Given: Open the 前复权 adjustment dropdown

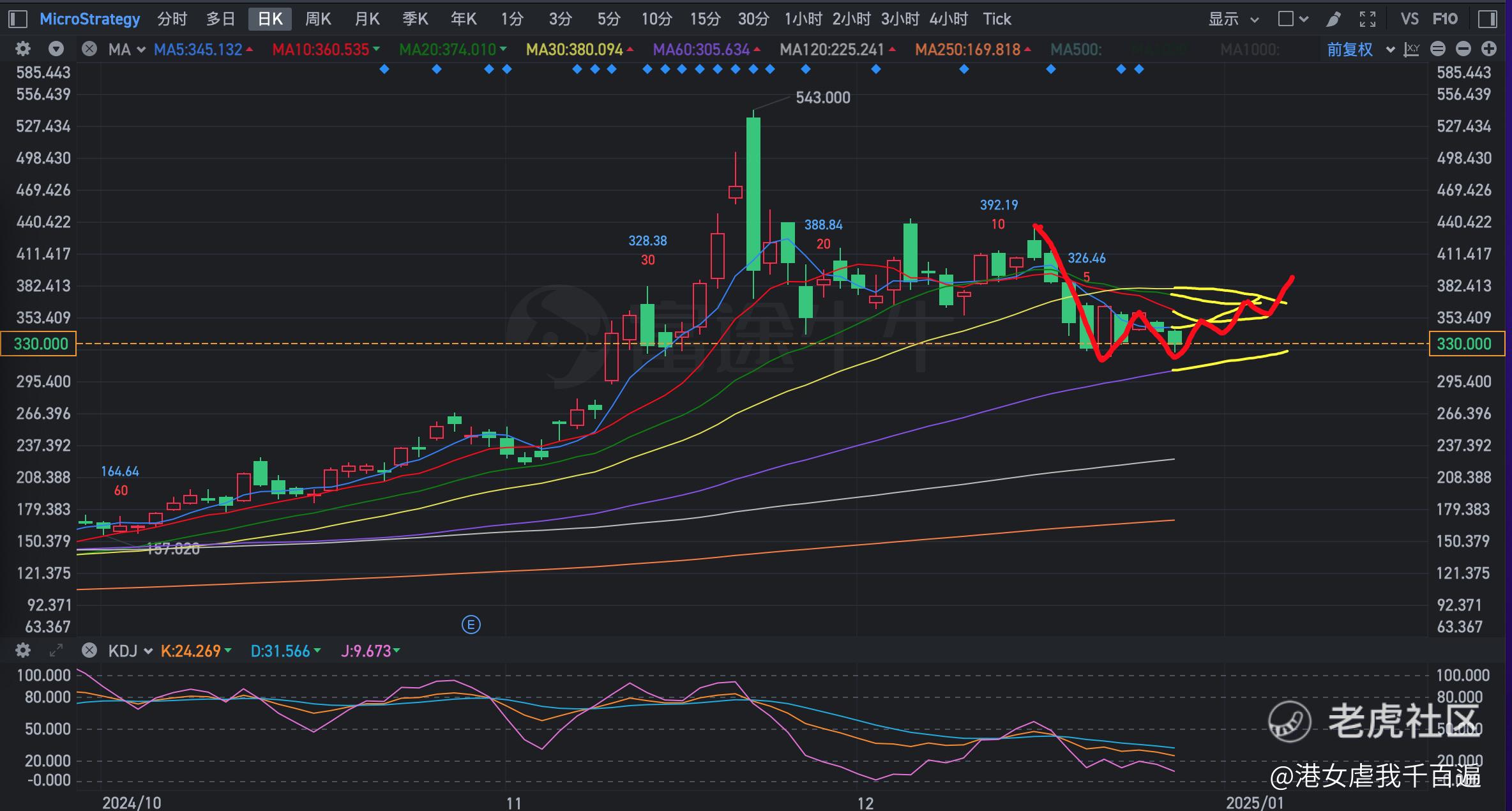Looking at the screenshot, I should (1360, 49).
